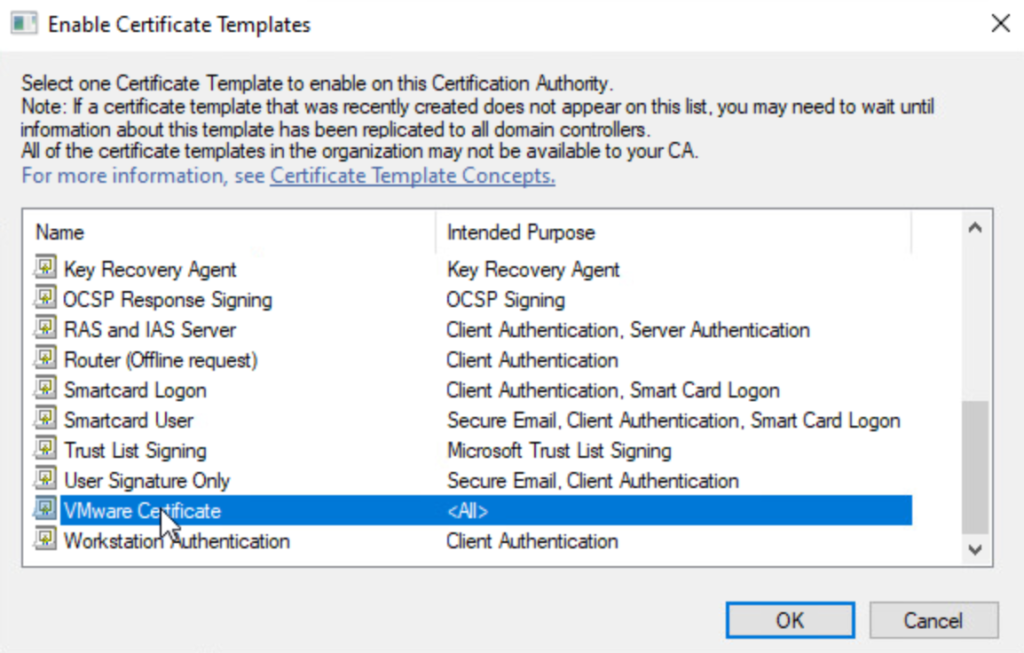The width and height of the screenshot is (1024, 653).
Task: Close the Enable Certificate Templates window
Action: (999, 24)
